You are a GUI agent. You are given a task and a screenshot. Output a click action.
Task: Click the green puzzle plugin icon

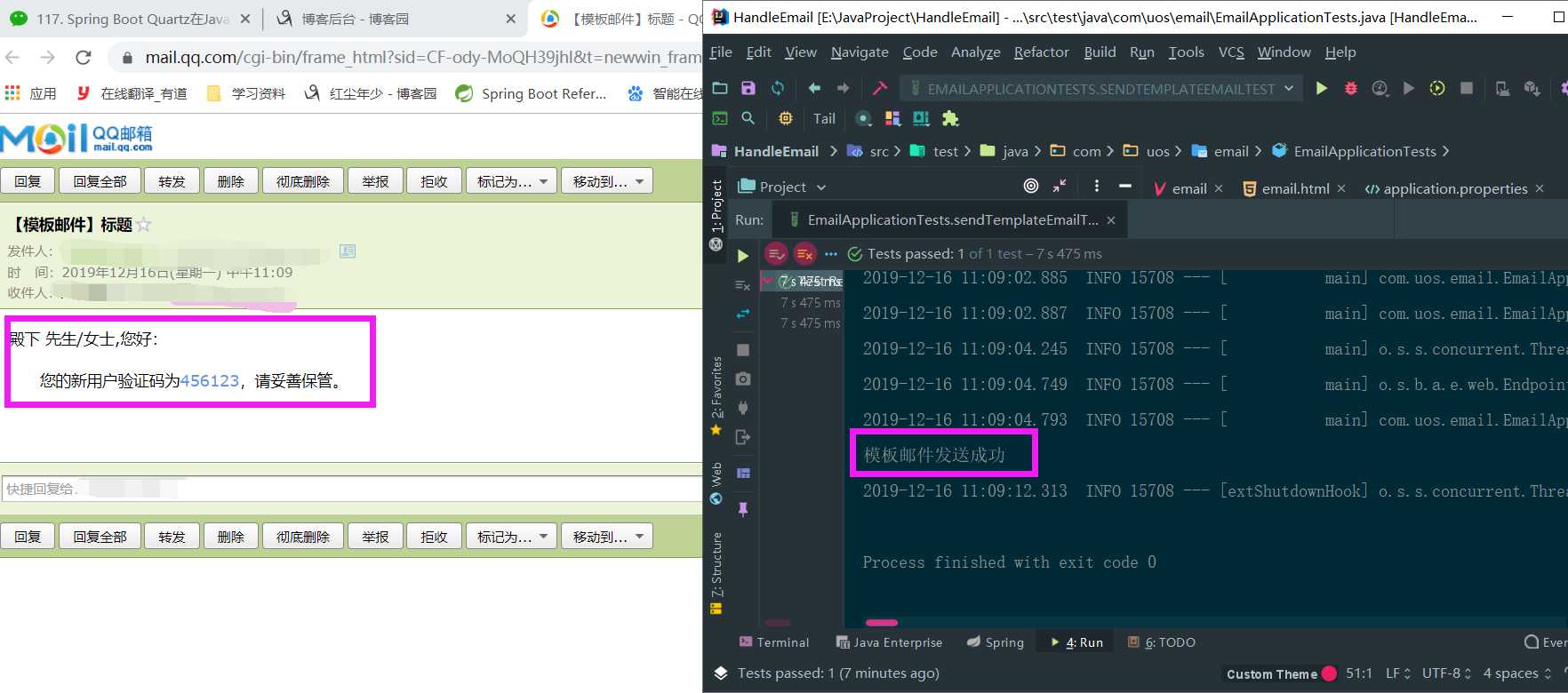950,118
